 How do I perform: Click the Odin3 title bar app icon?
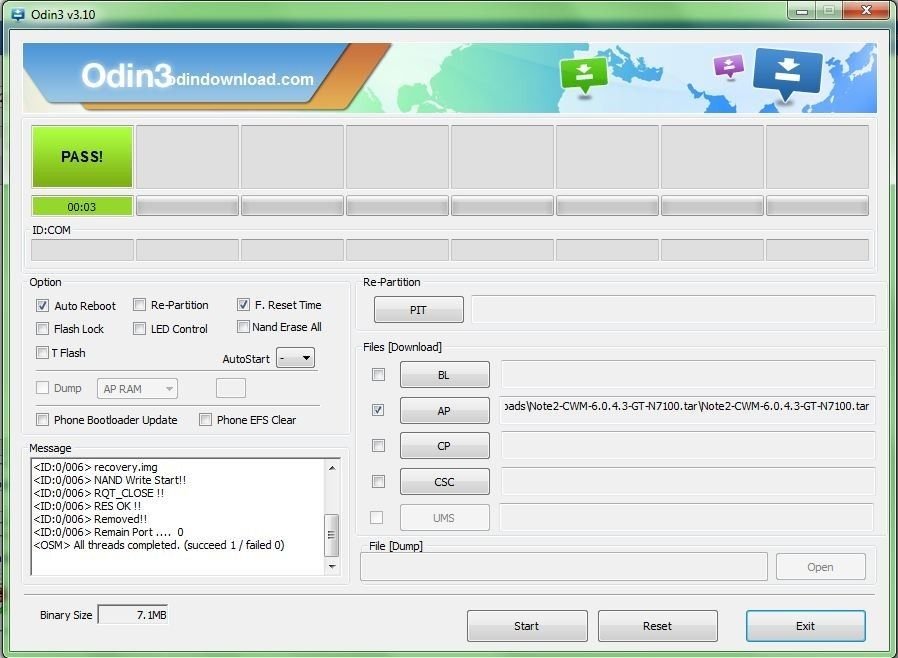(x=18, y=14)
